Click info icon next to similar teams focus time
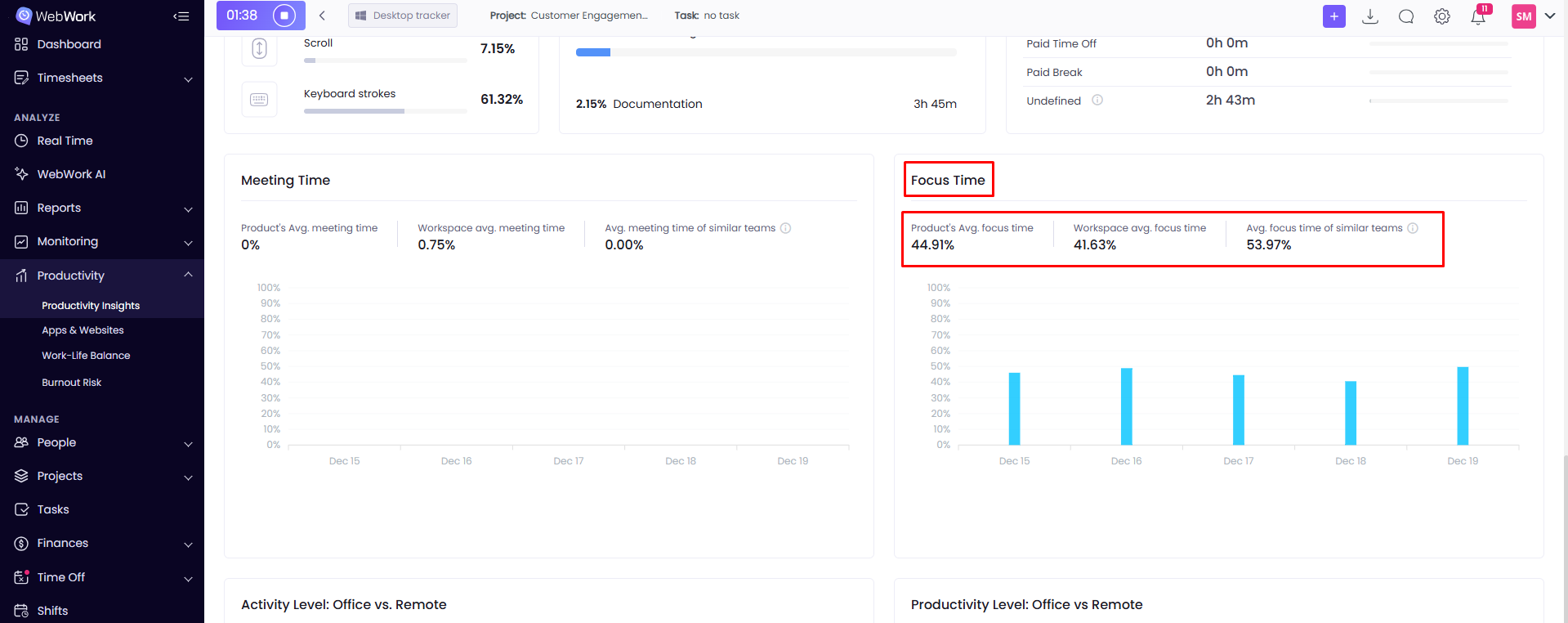Viewport: 1568px width, 623px height. 1413,228
